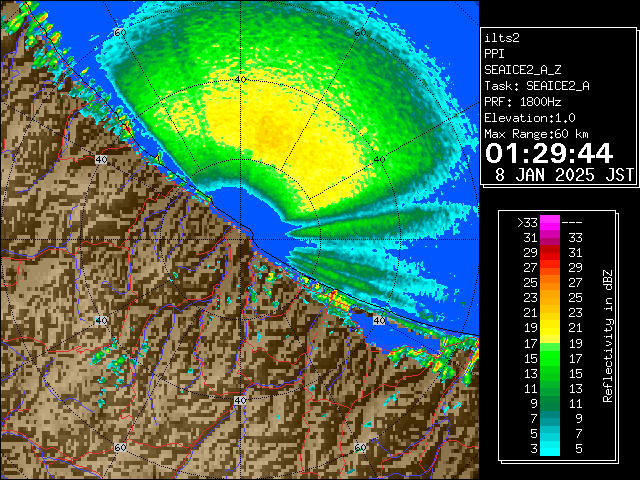Click the "Max Range:60 km" text

click(x=537, y=134)
